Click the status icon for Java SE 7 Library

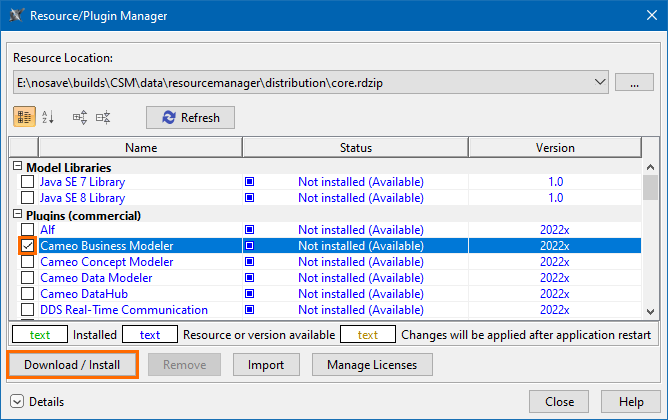250,182
